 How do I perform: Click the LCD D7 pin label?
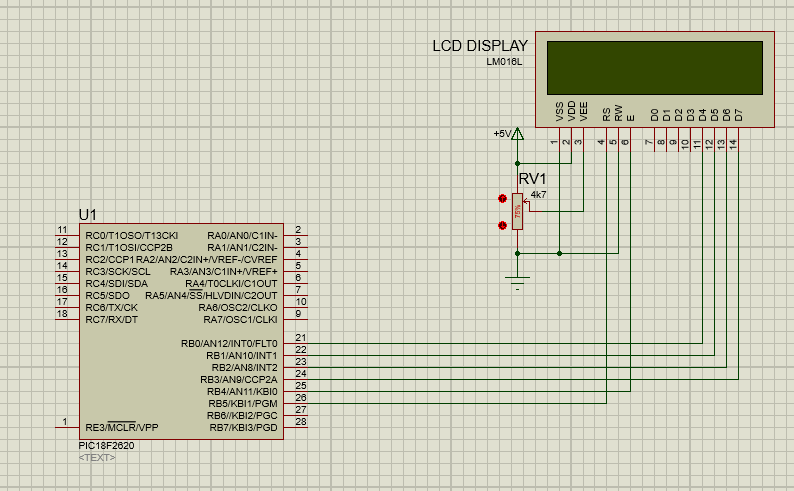click(738, 115)
